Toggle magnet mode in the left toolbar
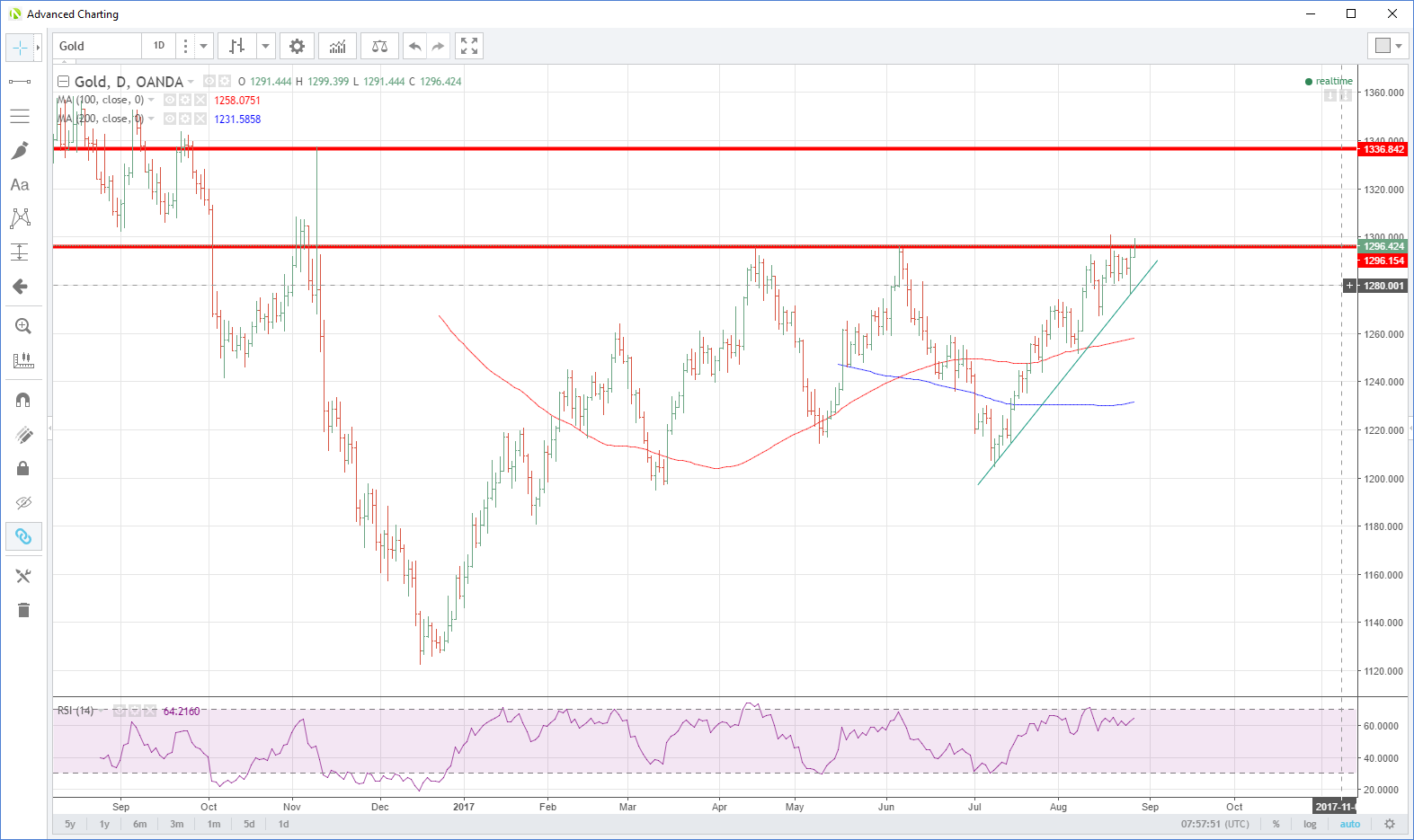The height and width of the screenshot is (840, 1414). pyautogui.click(x=23, y=400)
